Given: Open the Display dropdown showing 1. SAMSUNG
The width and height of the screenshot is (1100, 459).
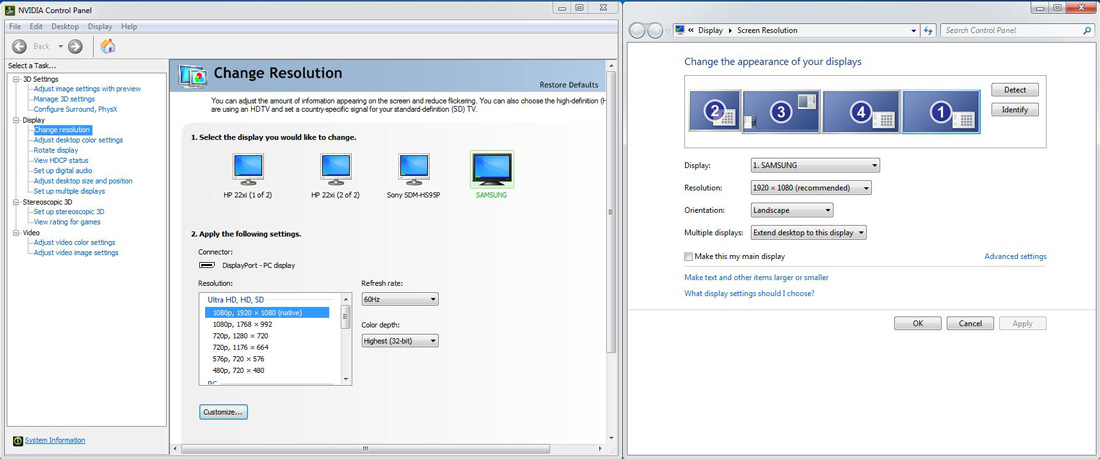Looking at the screenshot, I should pos(814,166).
